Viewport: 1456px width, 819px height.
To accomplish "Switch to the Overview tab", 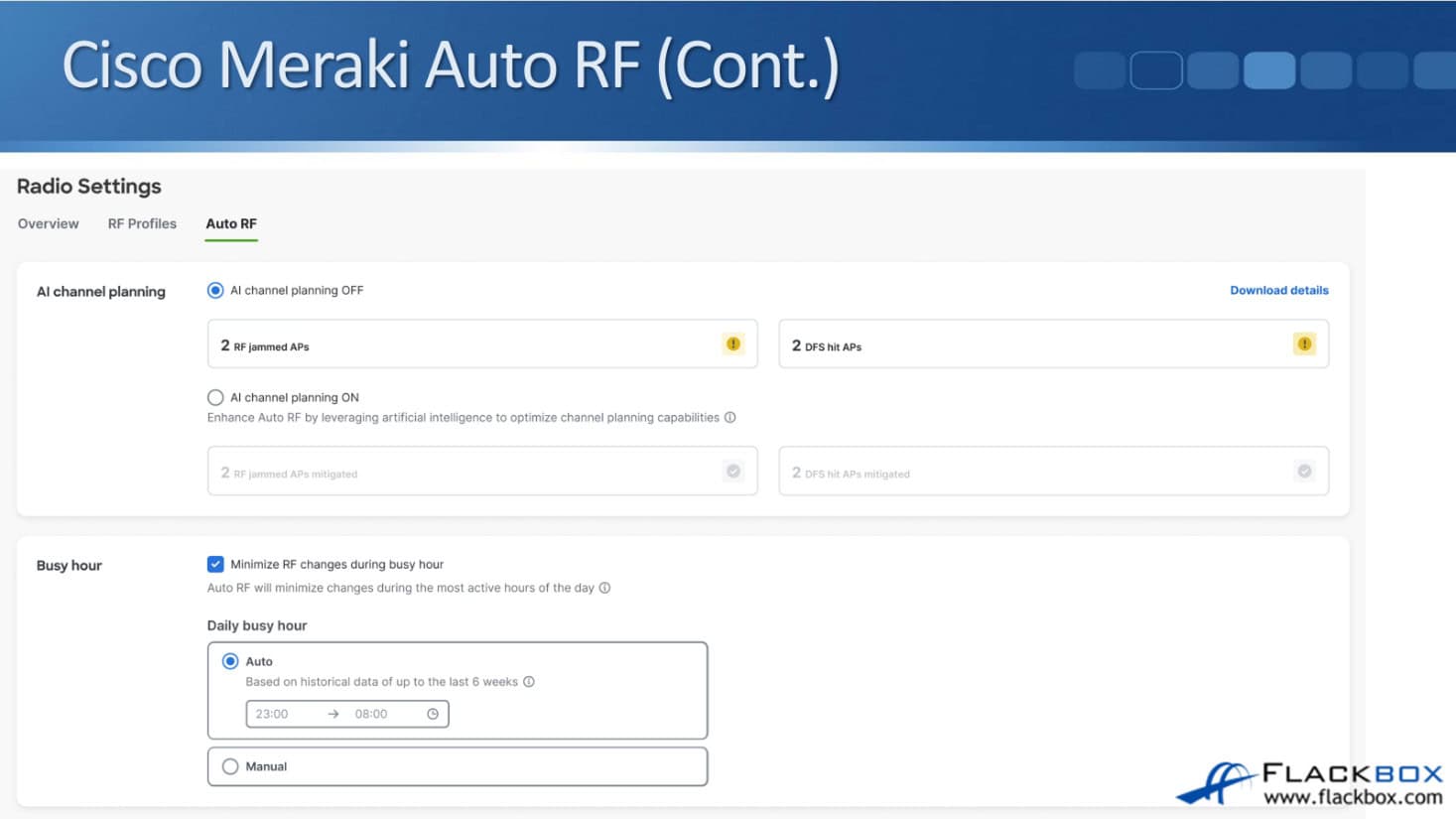I will point(48,224).
